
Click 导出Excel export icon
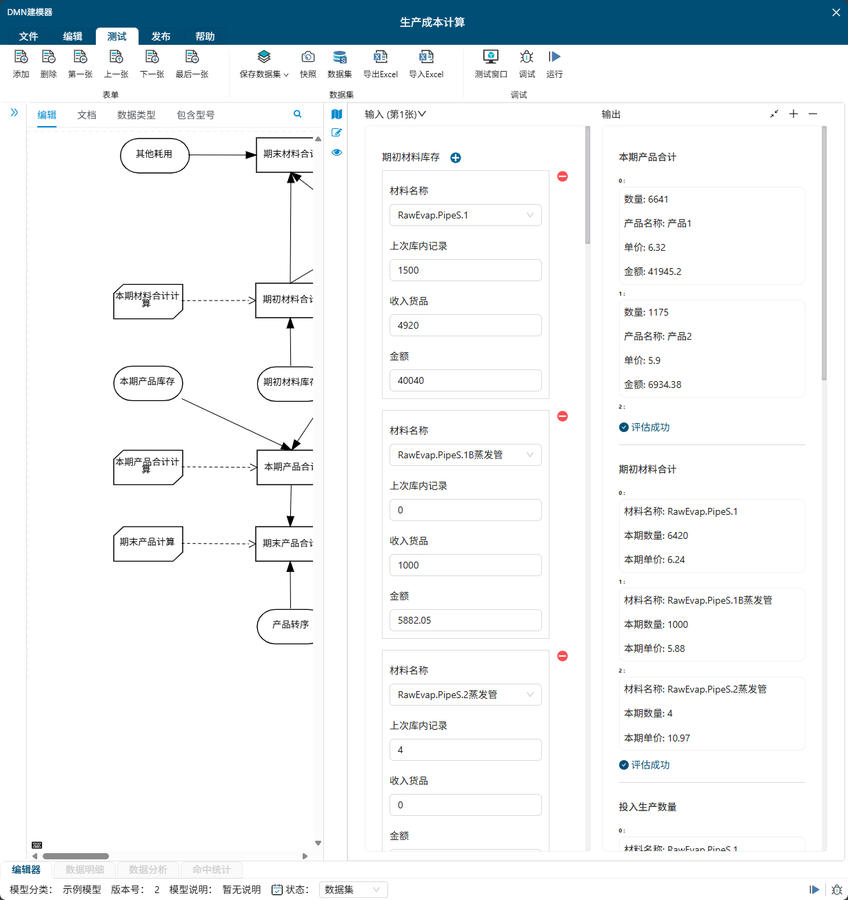pyautogui.click(x=380, y=58)
